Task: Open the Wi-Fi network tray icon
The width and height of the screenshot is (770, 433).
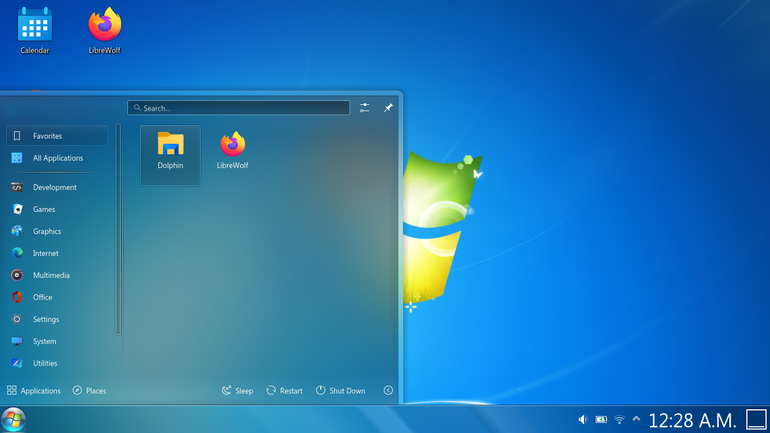Action: pos(619,420)
